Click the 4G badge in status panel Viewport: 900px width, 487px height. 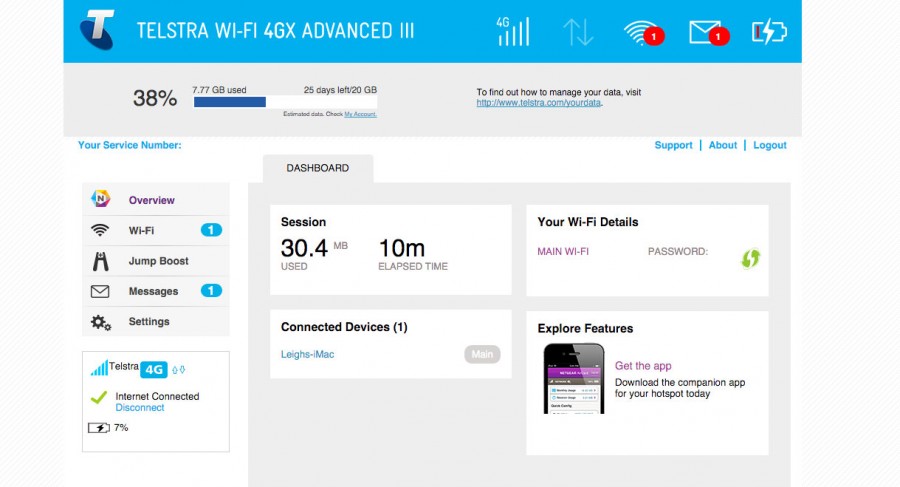(154, 369)
